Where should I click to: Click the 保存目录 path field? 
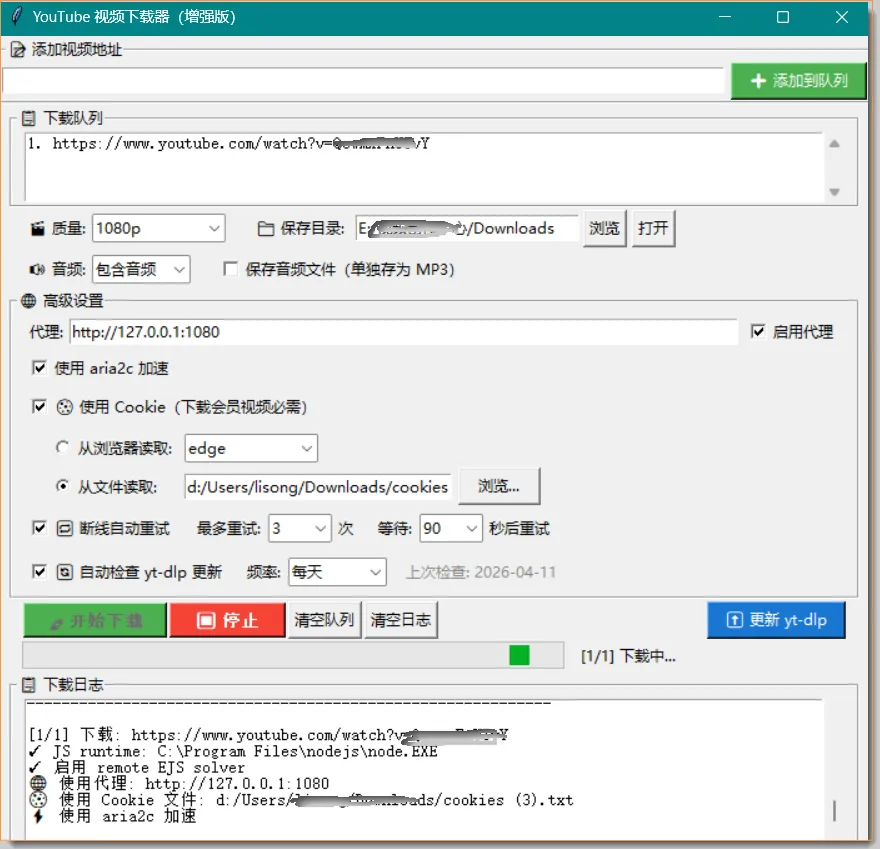click(x=467, y=228)
